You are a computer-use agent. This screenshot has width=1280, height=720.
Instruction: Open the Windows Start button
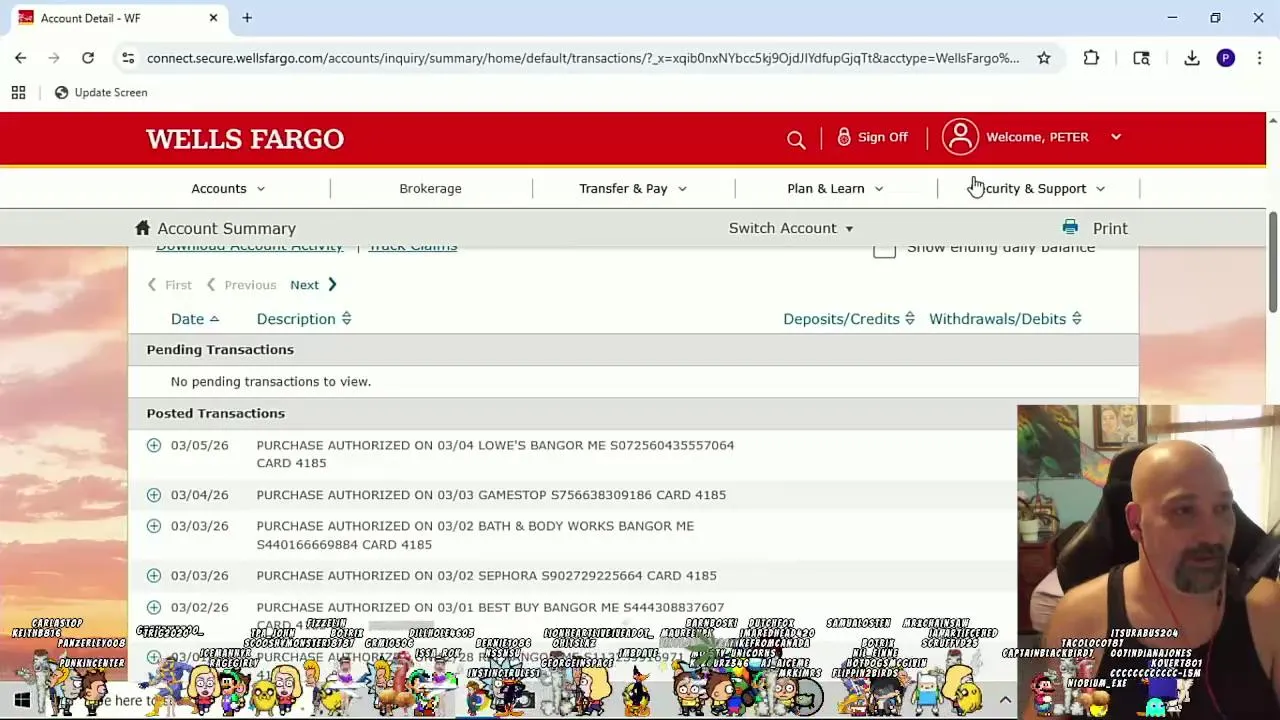click(22, 700)
